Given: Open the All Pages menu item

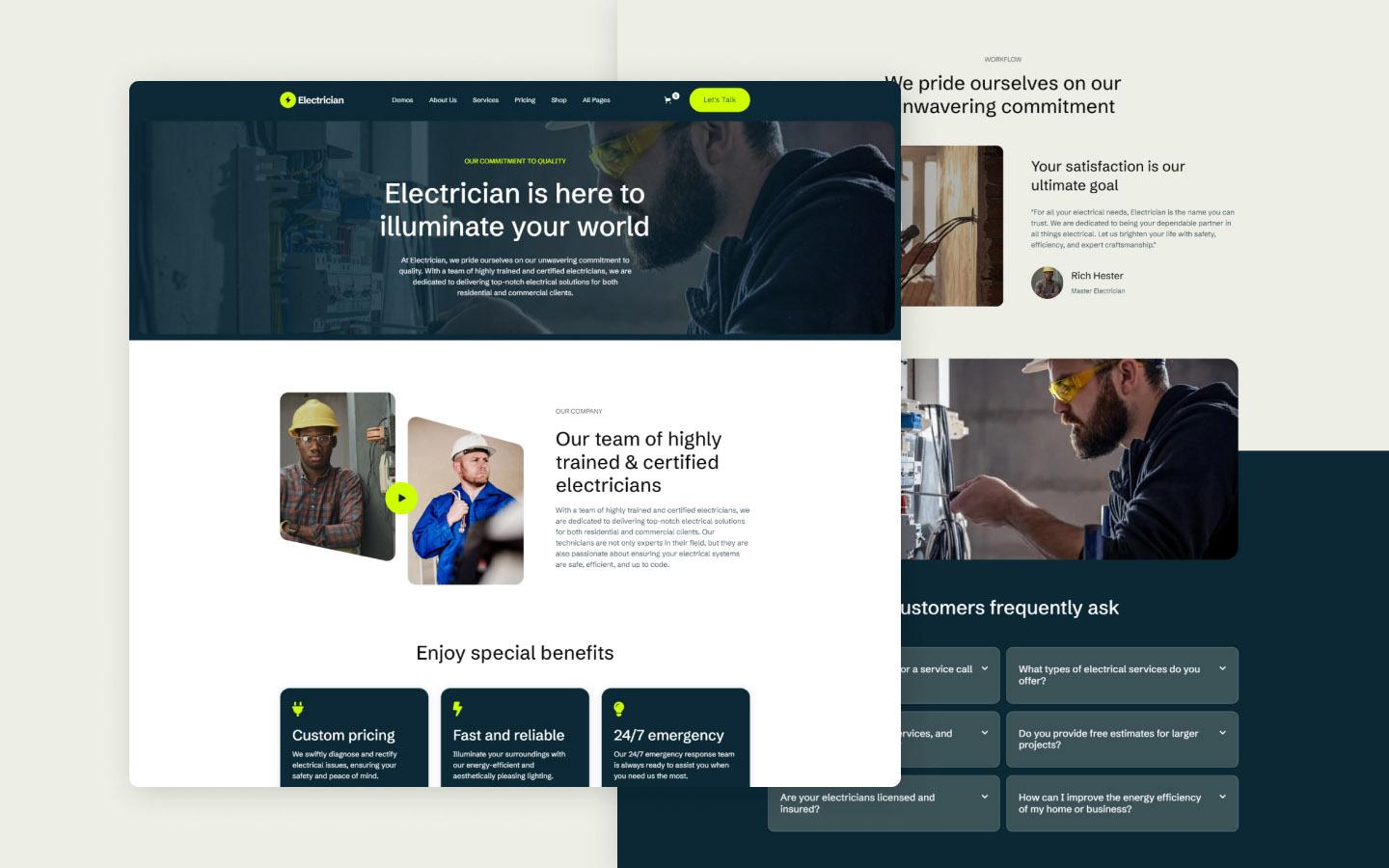Looking at the screenshot, I should tap(596, 100).
